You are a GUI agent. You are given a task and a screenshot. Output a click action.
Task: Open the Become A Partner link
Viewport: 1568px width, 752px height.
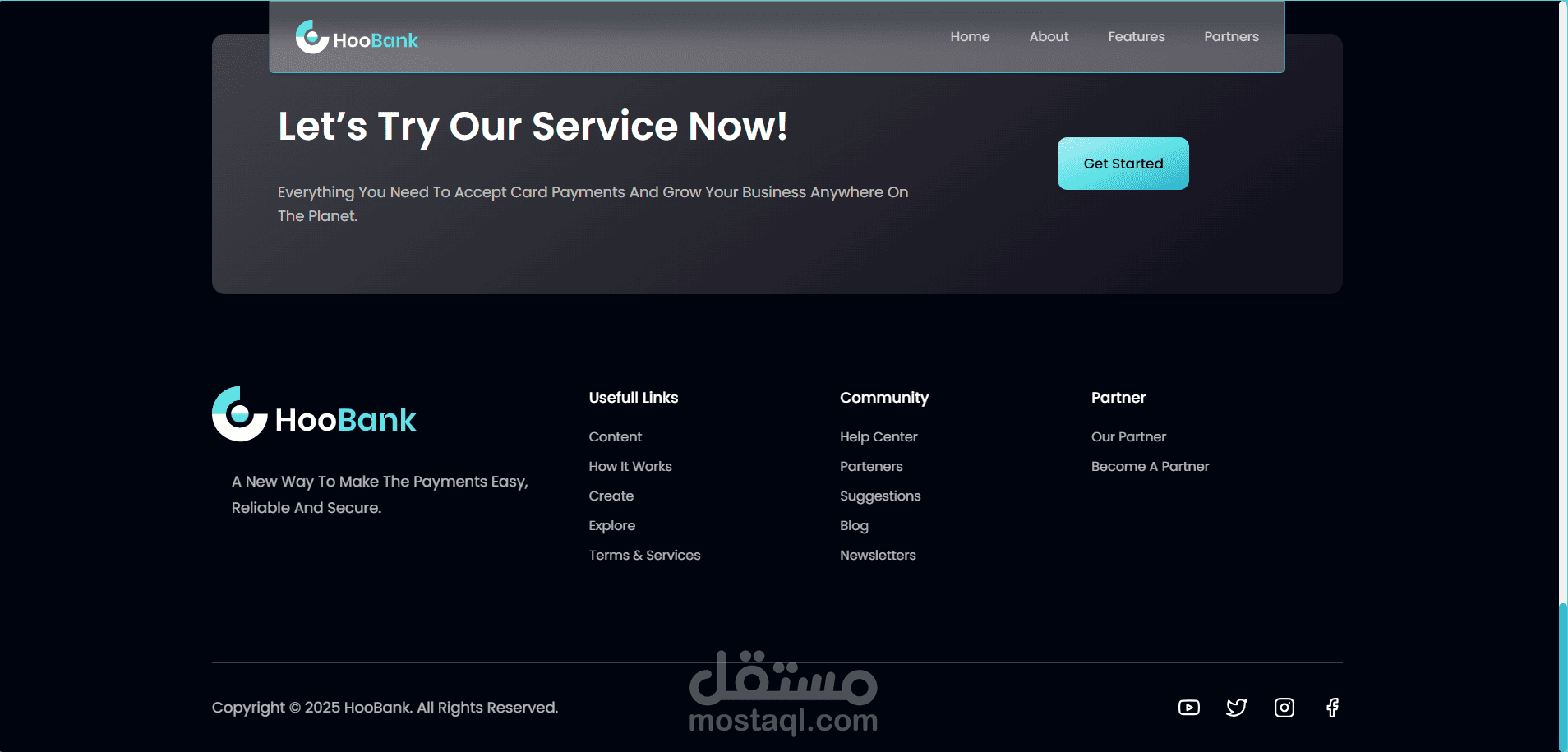(x=1150, y=466)
